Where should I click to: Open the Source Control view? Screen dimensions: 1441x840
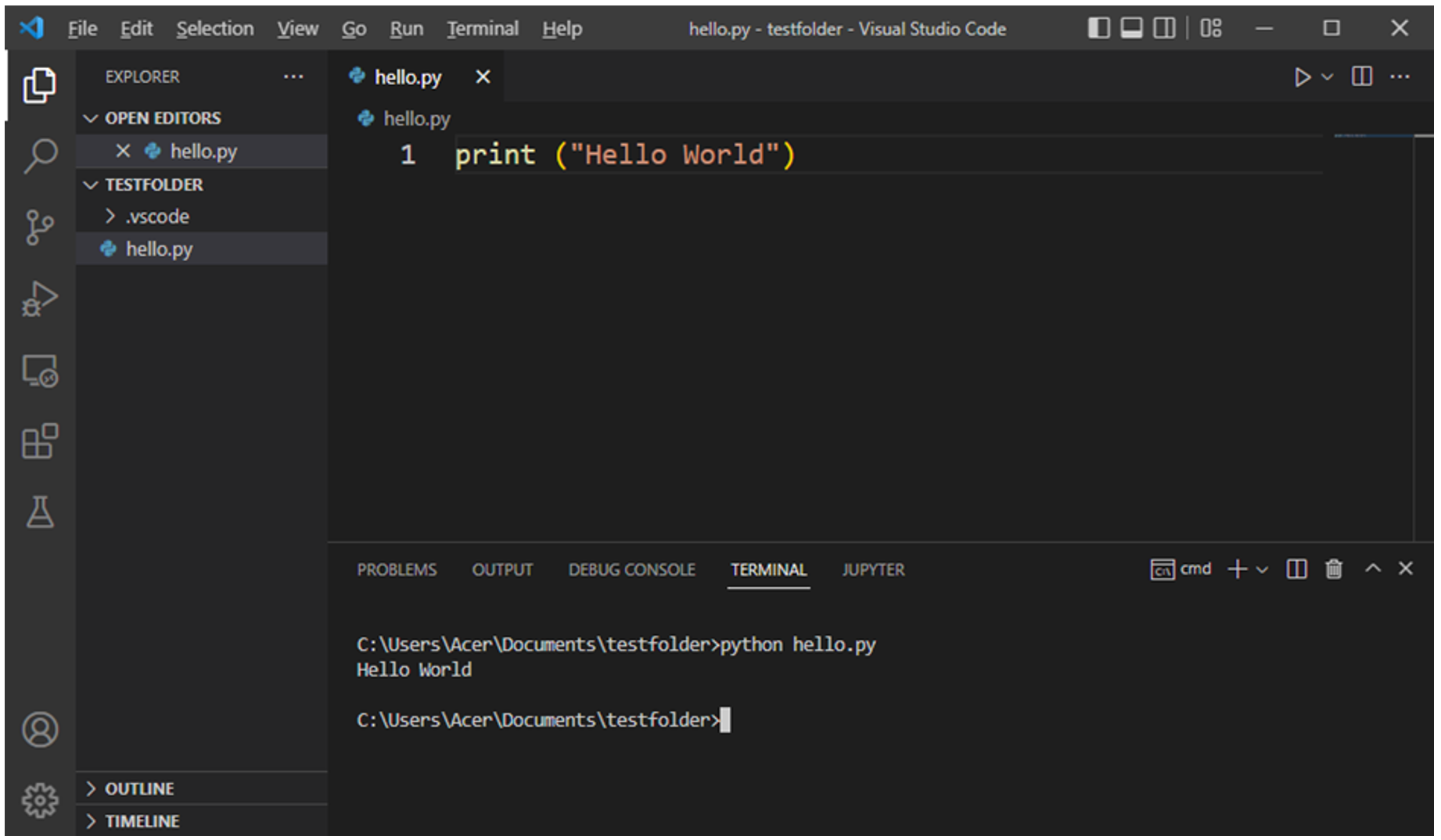coord(40,227)
